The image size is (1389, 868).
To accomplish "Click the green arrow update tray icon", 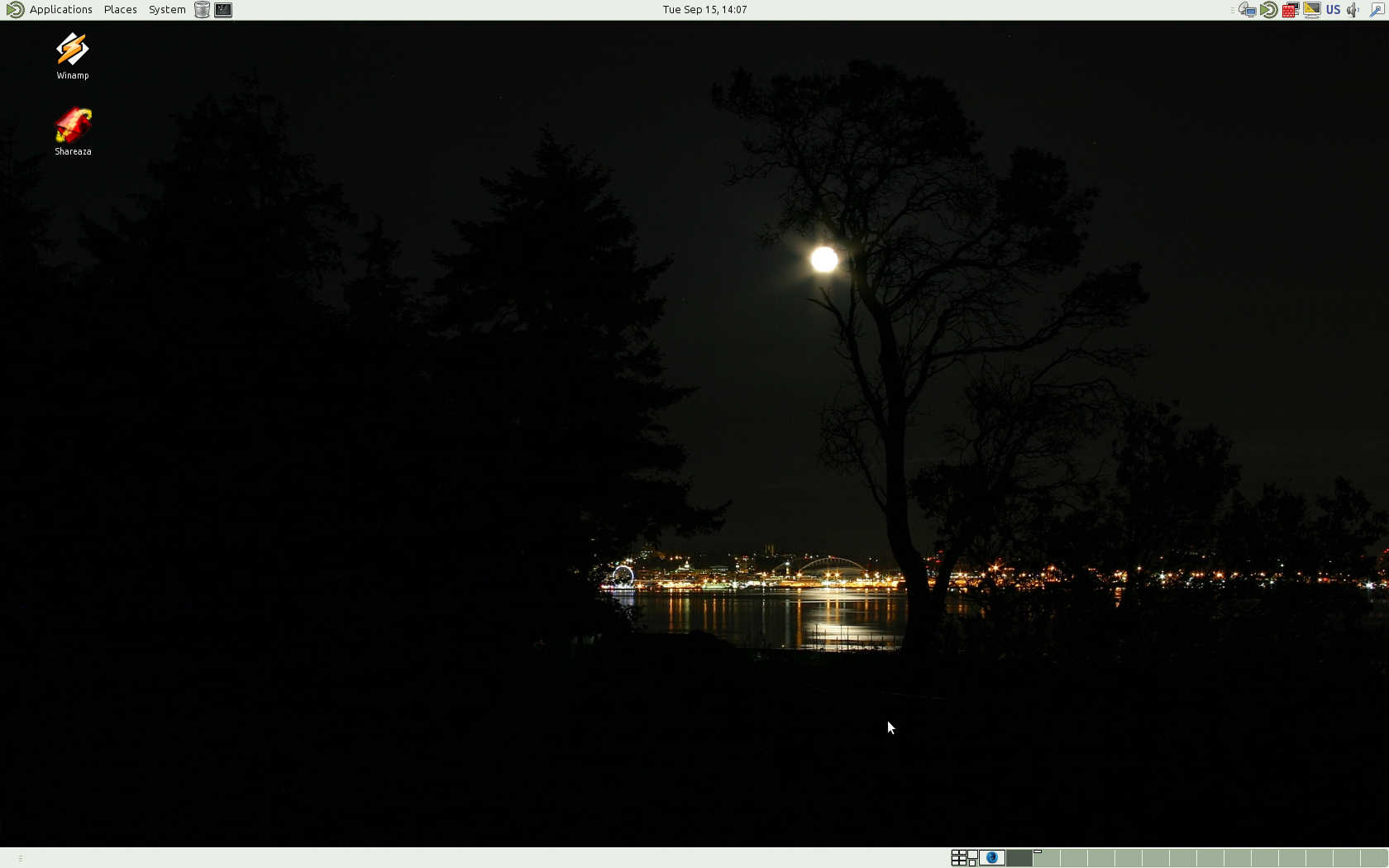I will click(x=1269, y=10).
